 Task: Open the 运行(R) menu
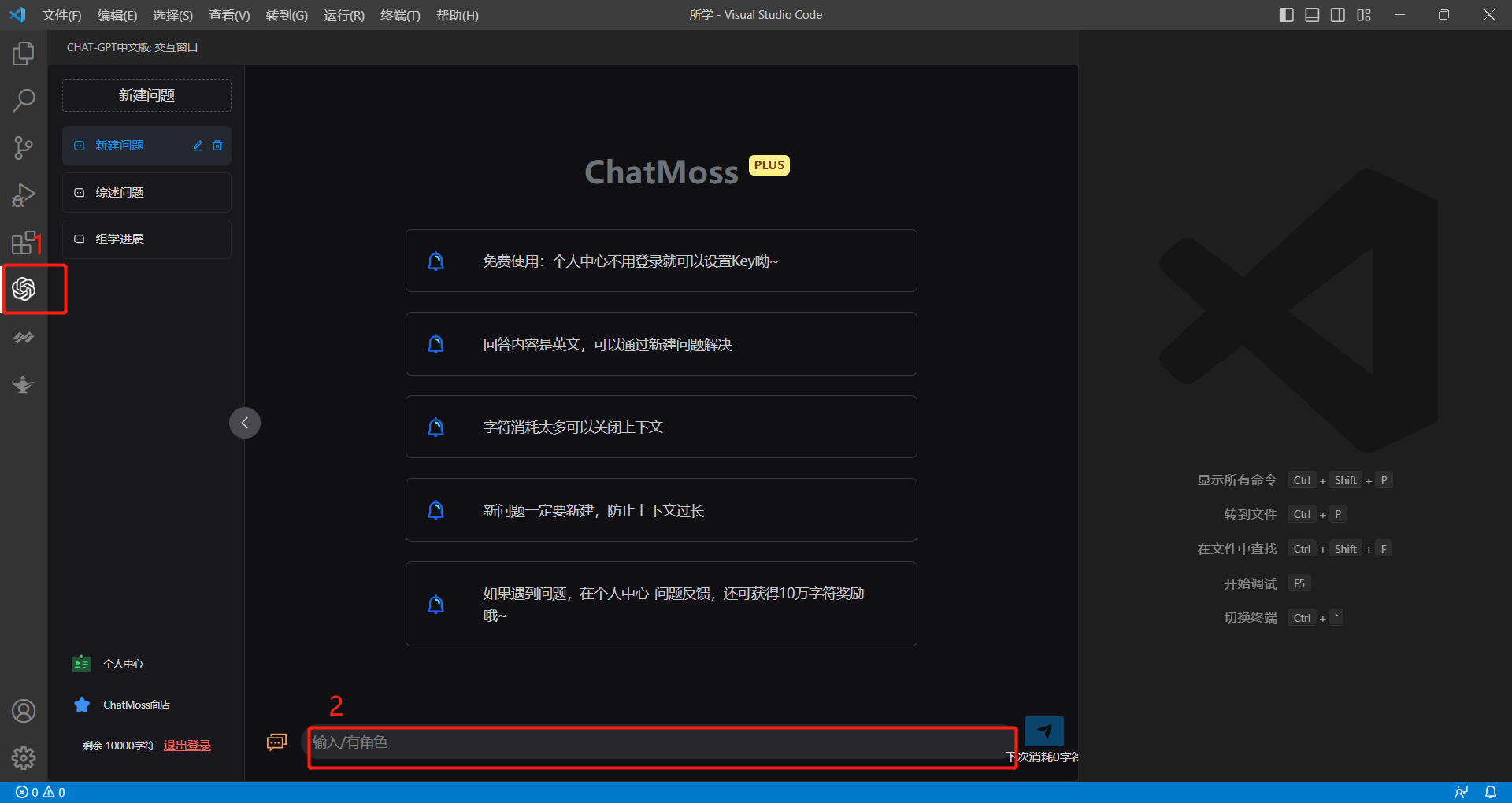tap(344, 15)
